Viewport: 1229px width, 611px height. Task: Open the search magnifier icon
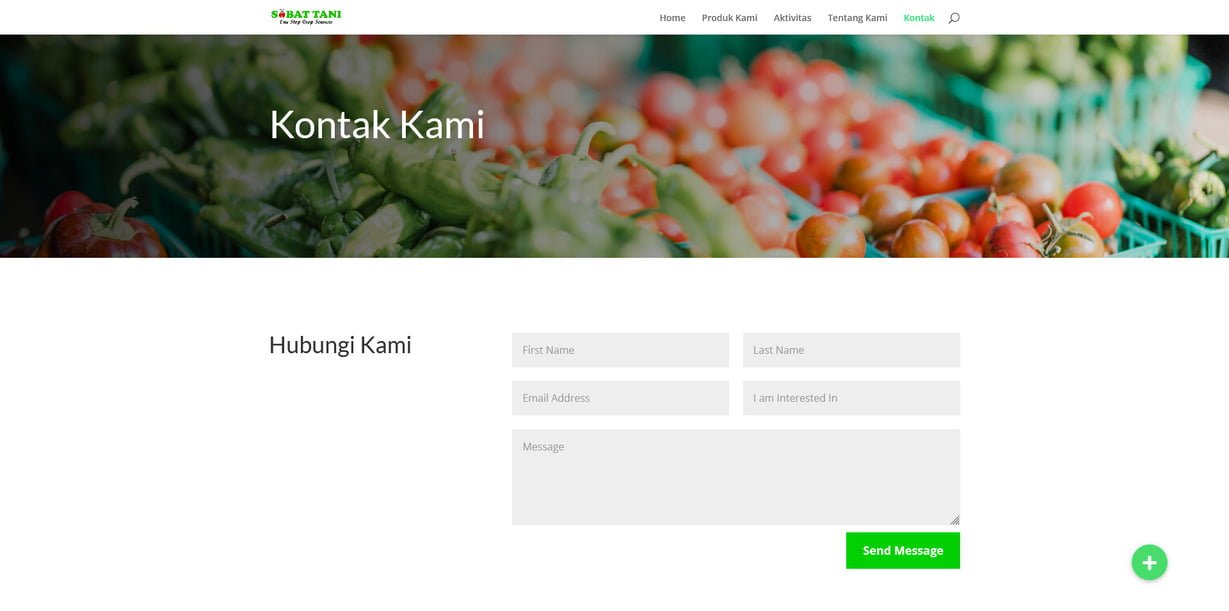tap(954, 18)
